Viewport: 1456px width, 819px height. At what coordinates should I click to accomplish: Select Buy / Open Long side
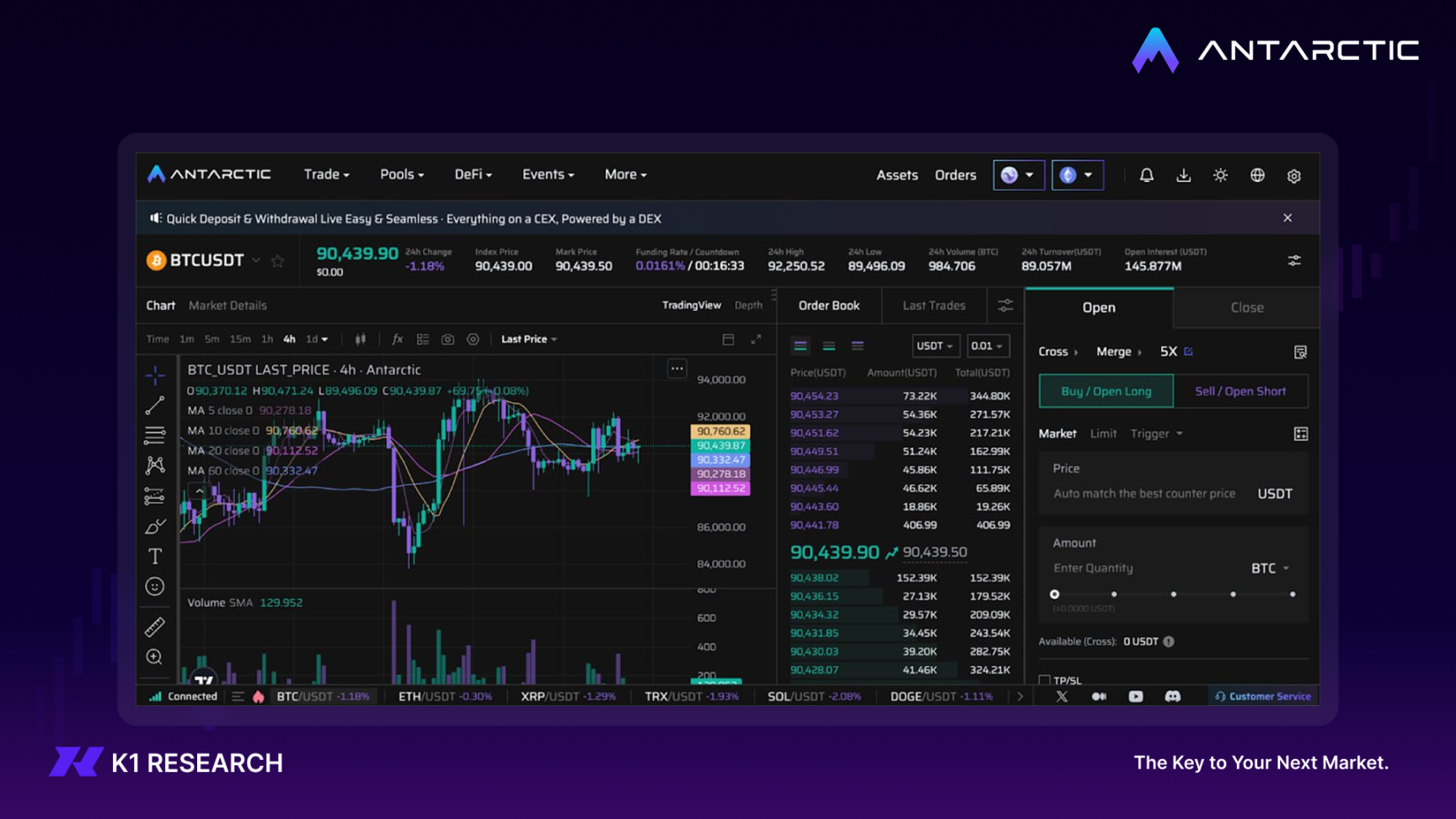click(x=1105, y=391)
